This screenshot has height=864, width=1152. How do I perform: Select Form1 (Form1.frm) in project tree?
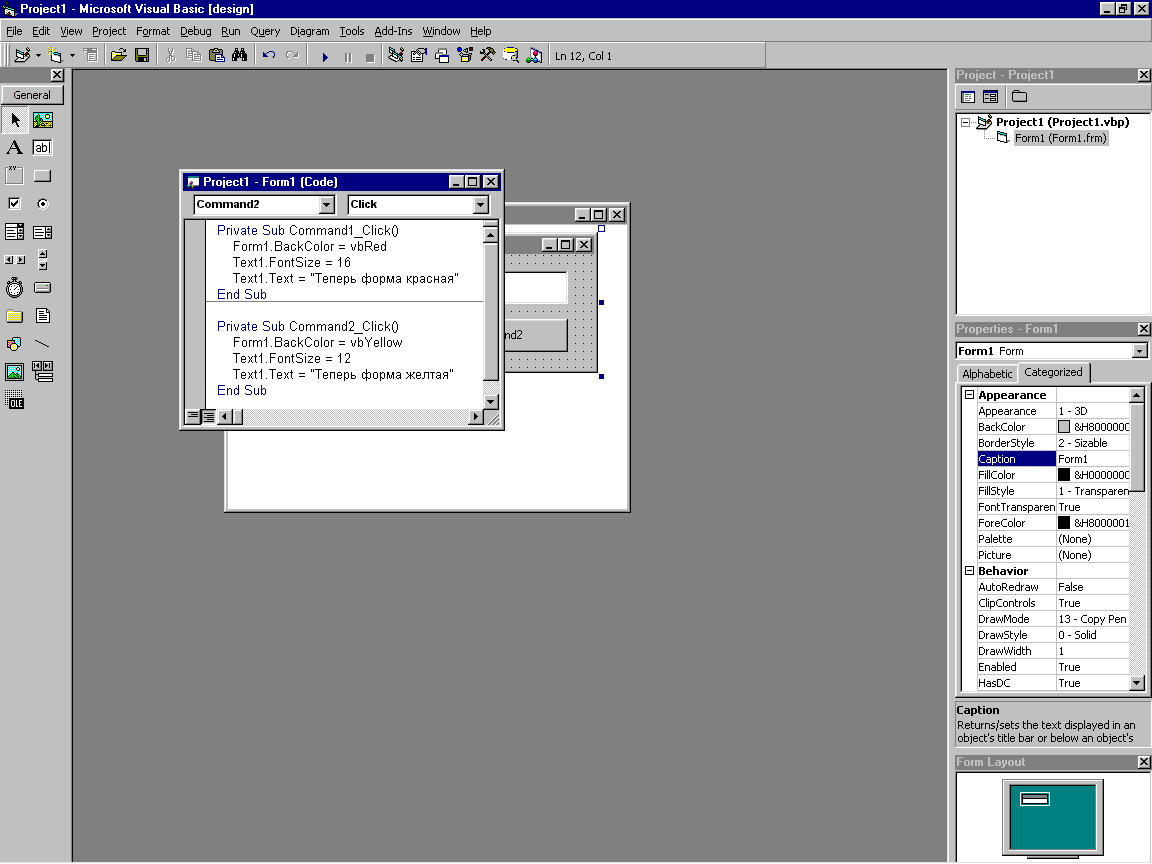coord(1060,138)
